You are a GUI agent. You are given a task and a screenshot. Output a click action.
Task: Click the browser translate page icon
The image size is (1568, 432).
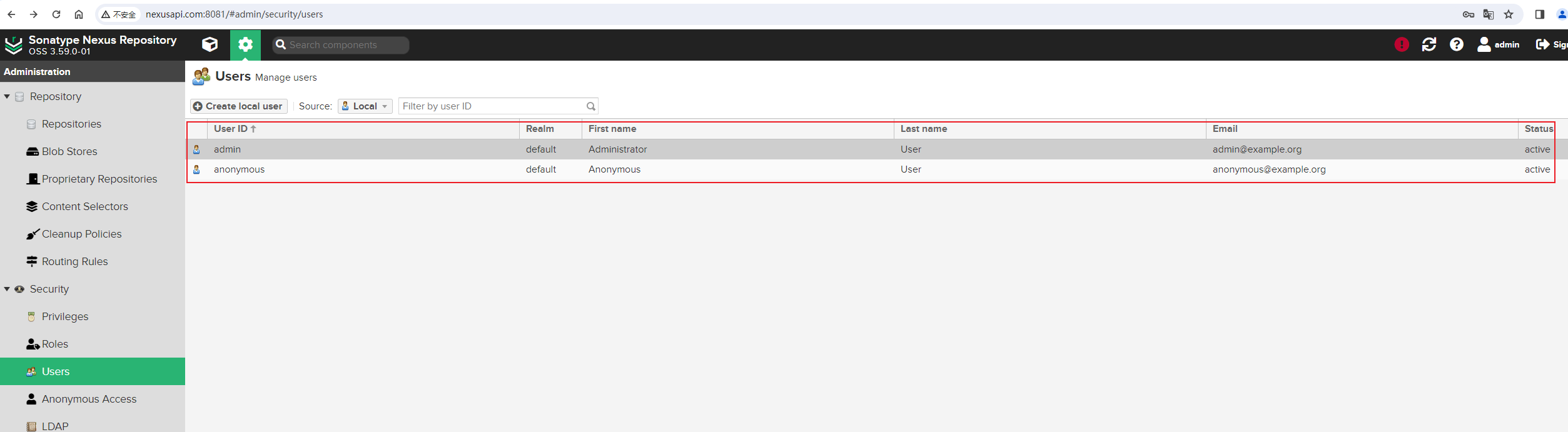pyautogui.click(x=1489, y=14)
